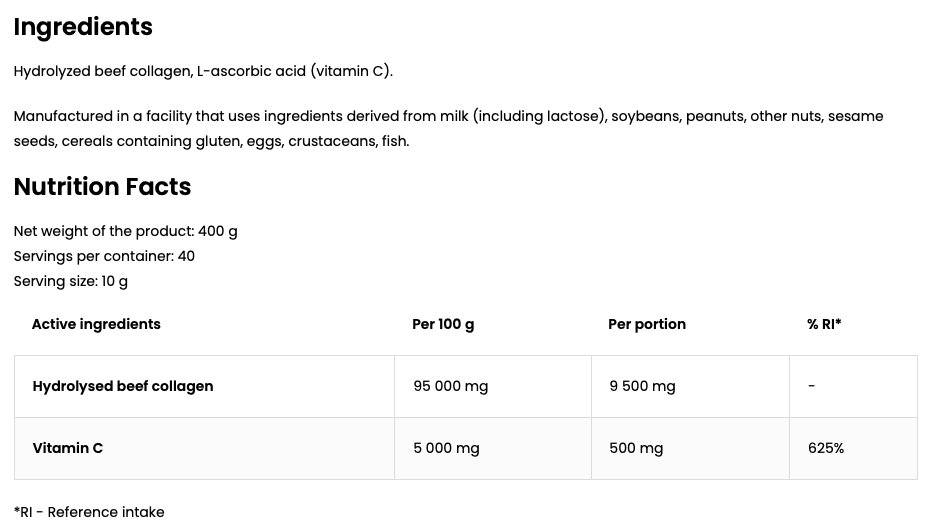Click the % RI* column header

coord(824,324)
